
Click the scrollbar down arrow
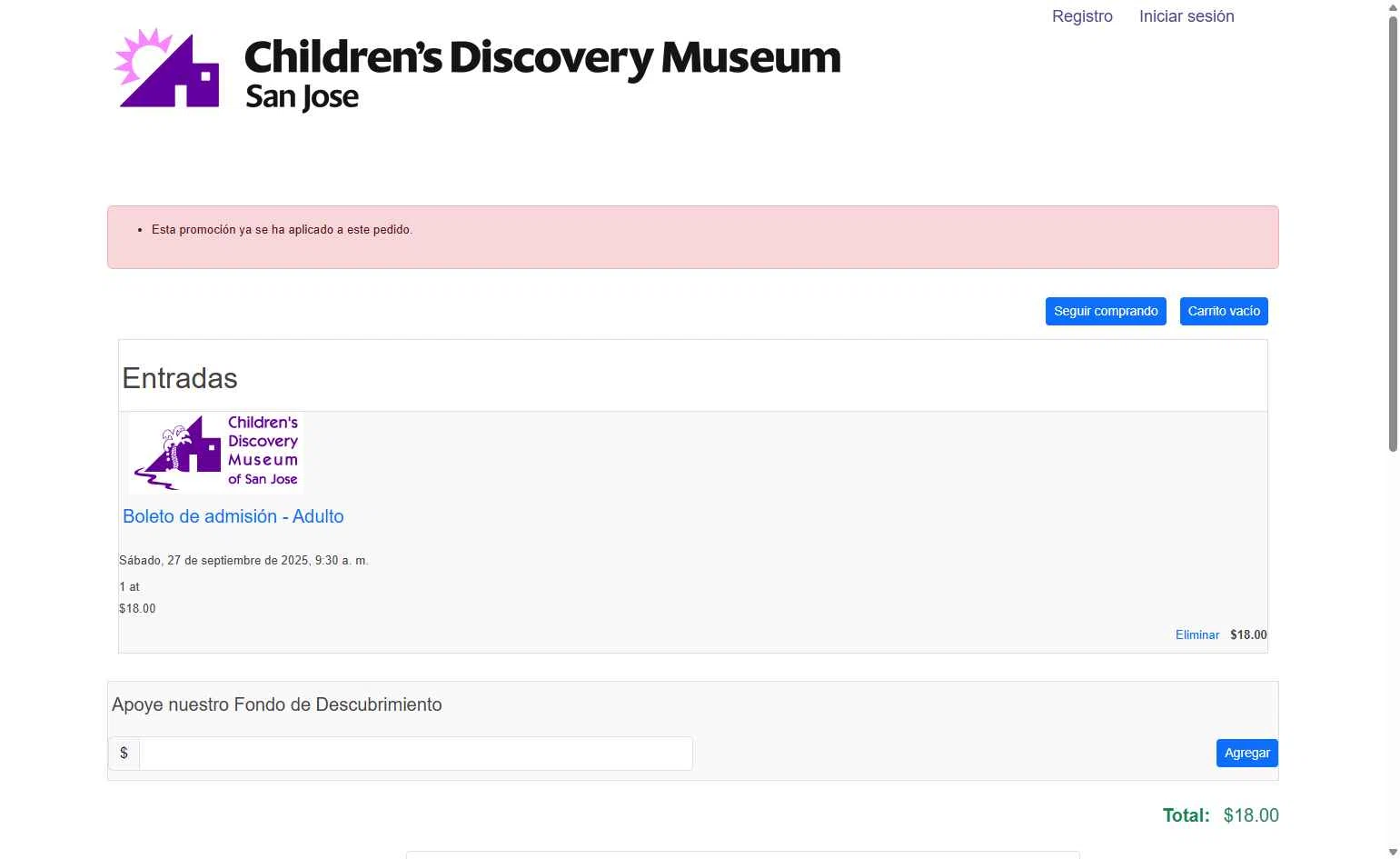(x=1393, y=852)
